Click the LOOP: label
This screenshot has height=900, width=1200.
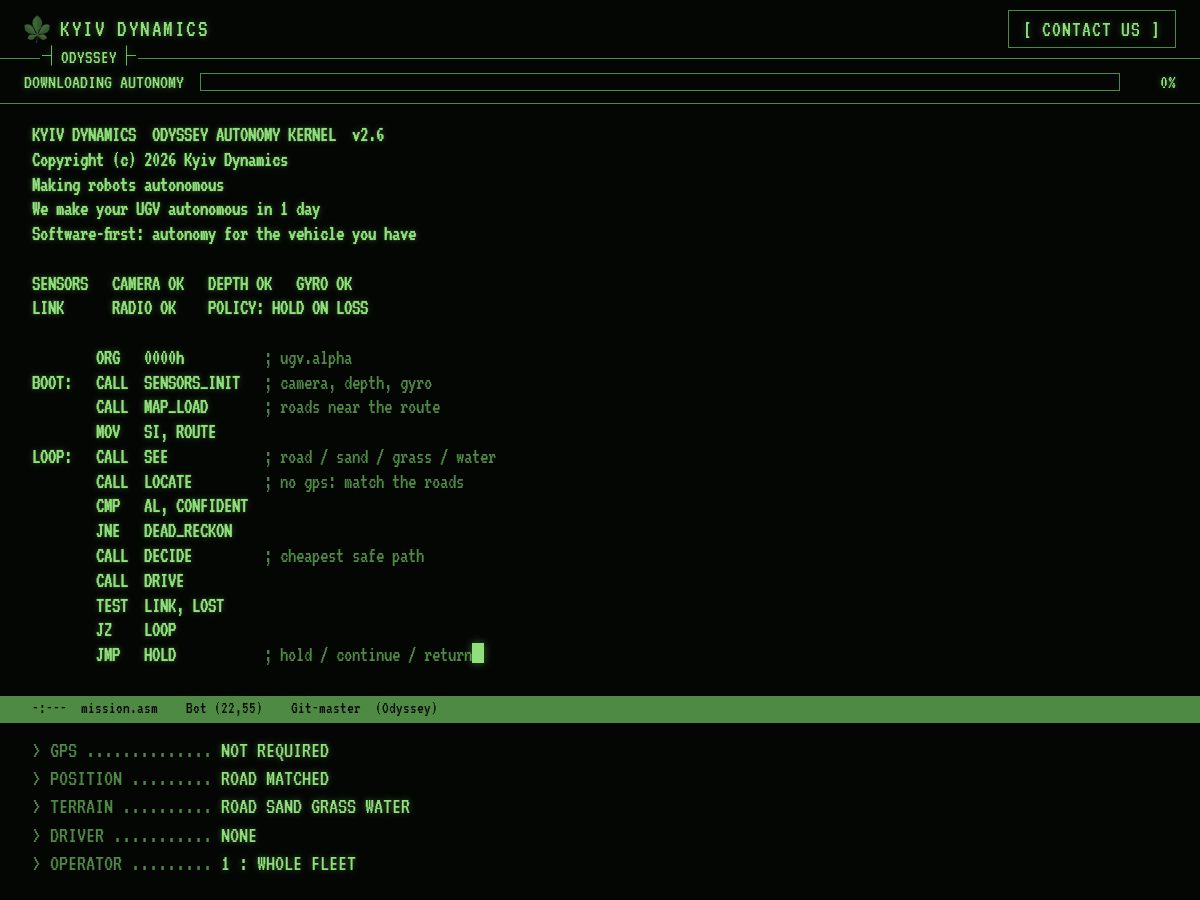(x=52, y=457)
